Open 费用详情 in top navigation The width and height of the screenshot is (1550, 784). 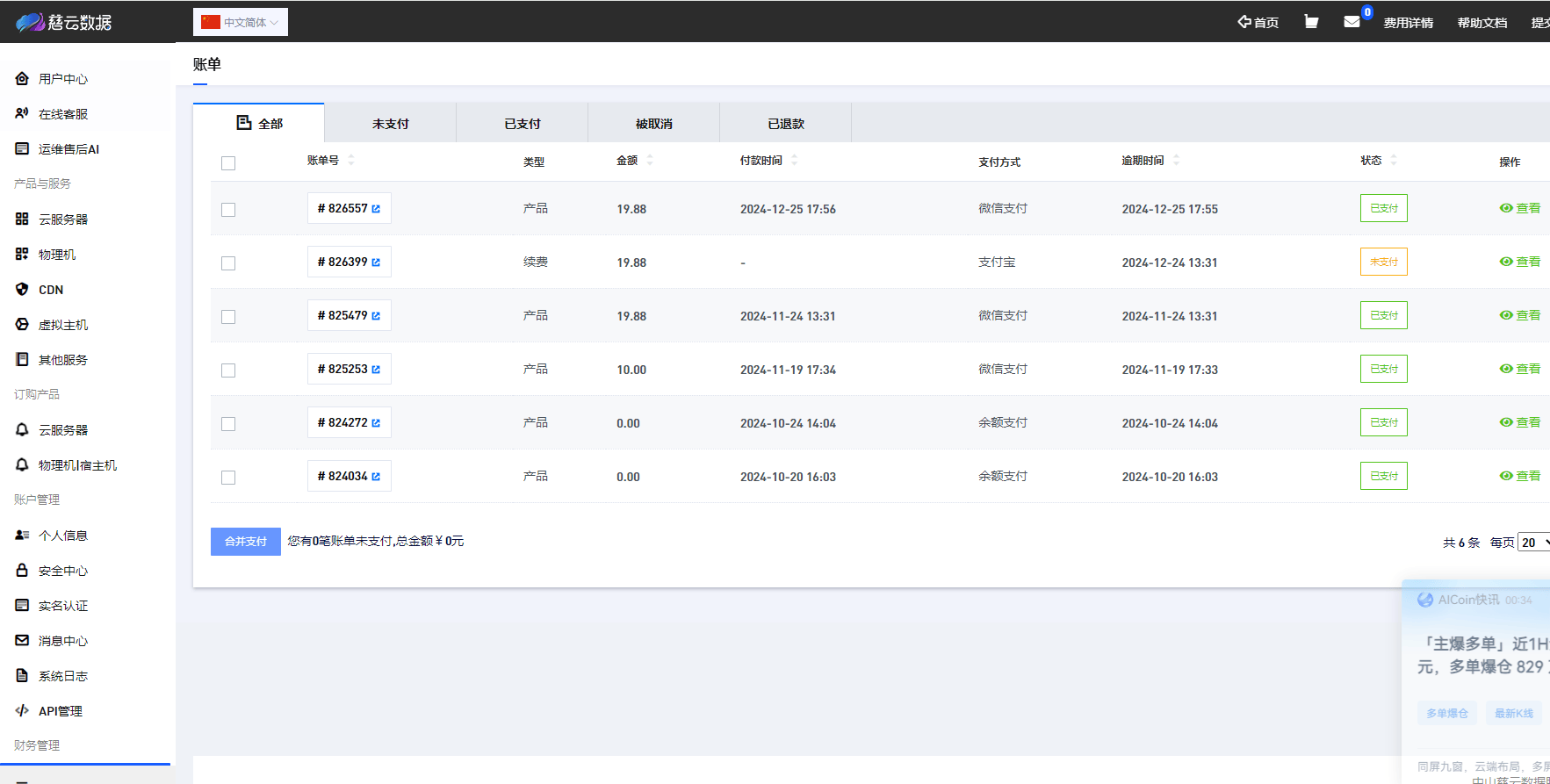click(1409, 23)
